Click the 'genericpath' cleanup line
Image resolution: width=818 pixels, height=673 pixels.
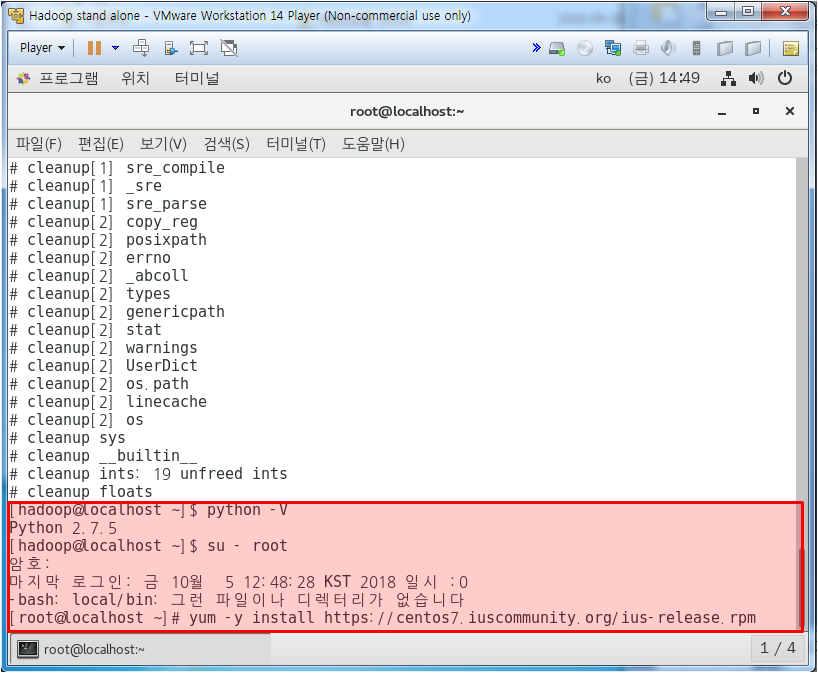(x=117, y=312)
